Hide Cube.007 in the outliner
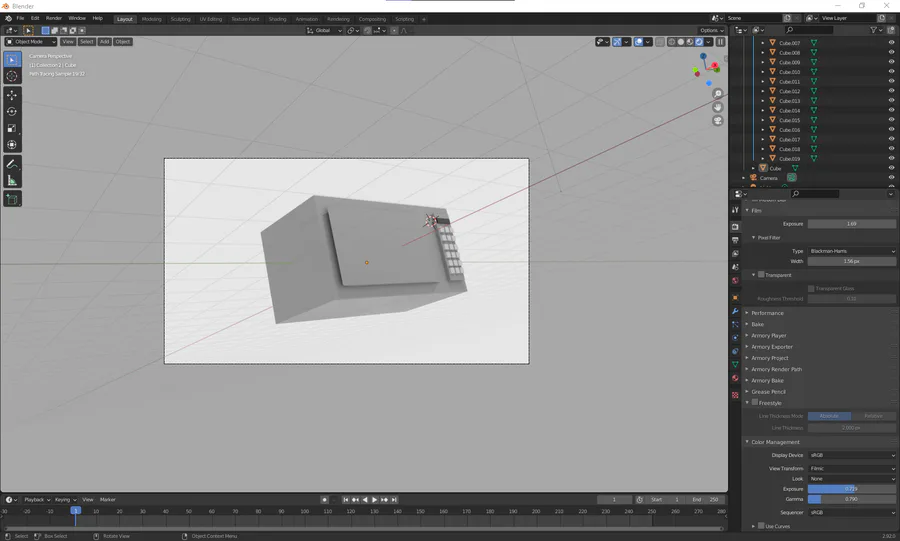This screenshot has height=541, width=900. [891, 43]
